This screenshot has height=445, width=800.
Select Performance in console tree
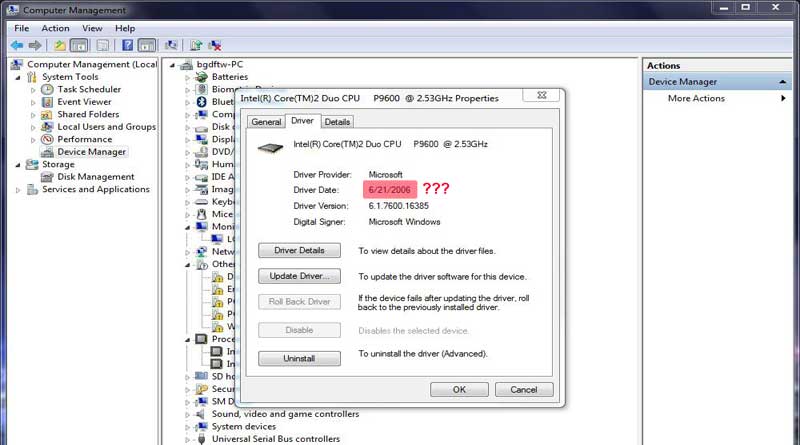coord(84,139)
